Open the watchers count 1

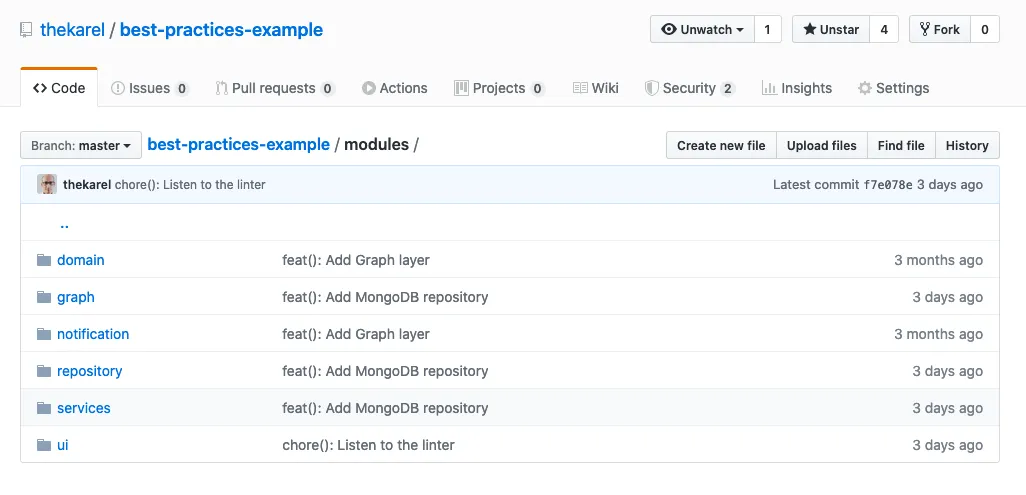pyautogui.click(x=768, y=29)
